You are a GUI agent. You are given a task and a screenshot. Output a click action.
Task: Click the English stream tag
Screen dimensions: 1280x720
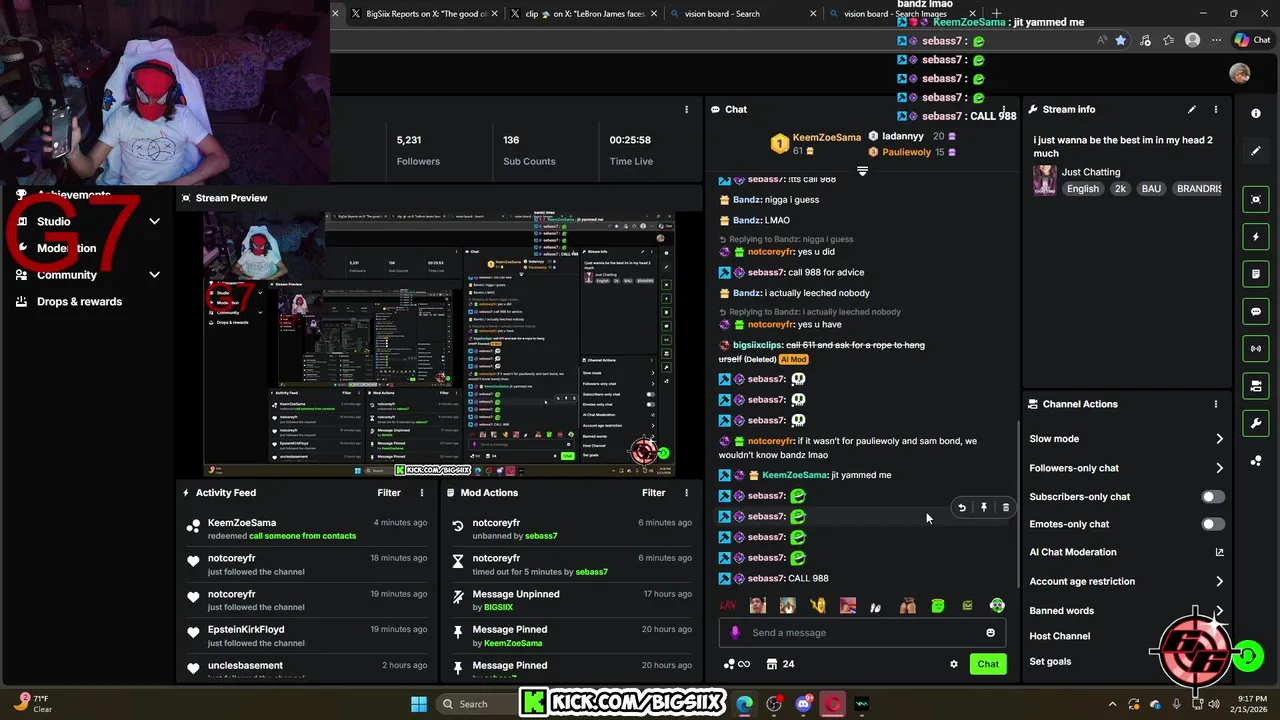(1082, 189)
